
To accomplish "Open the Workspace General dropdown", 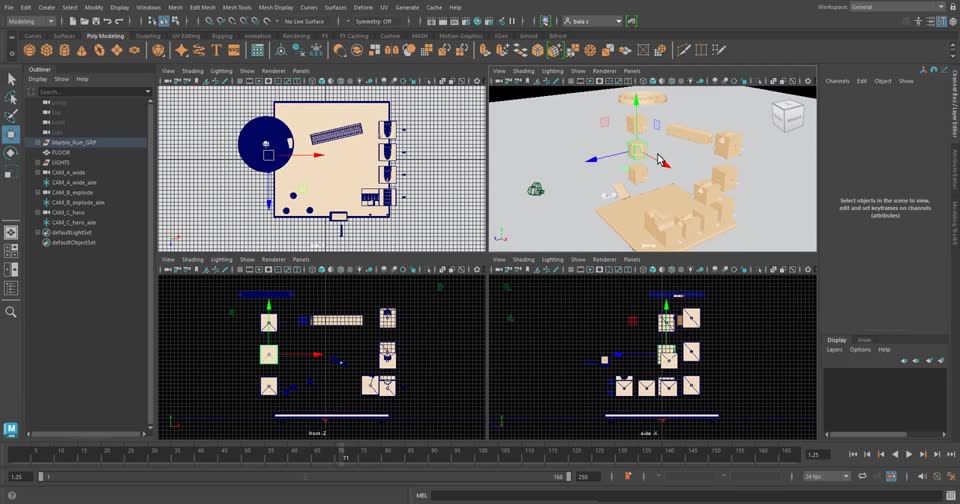I will (898, 7).
